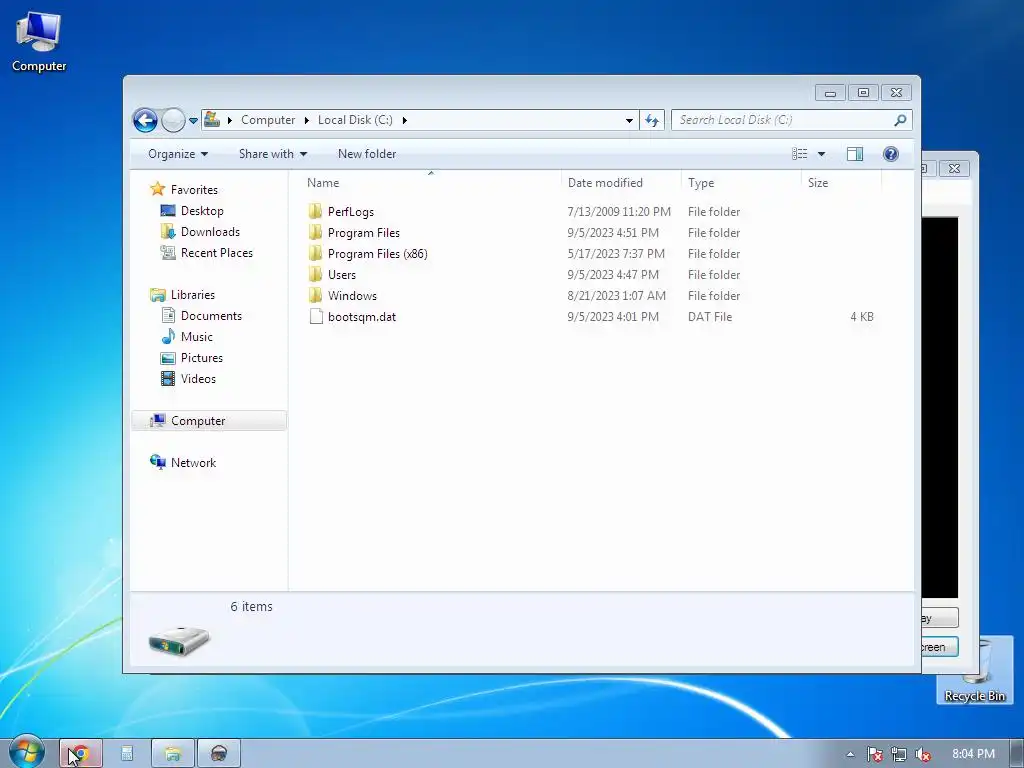Select the Recycle Bin desktop icon
The height and width of the screenshot is (768, 1024).
click(974, 671)
